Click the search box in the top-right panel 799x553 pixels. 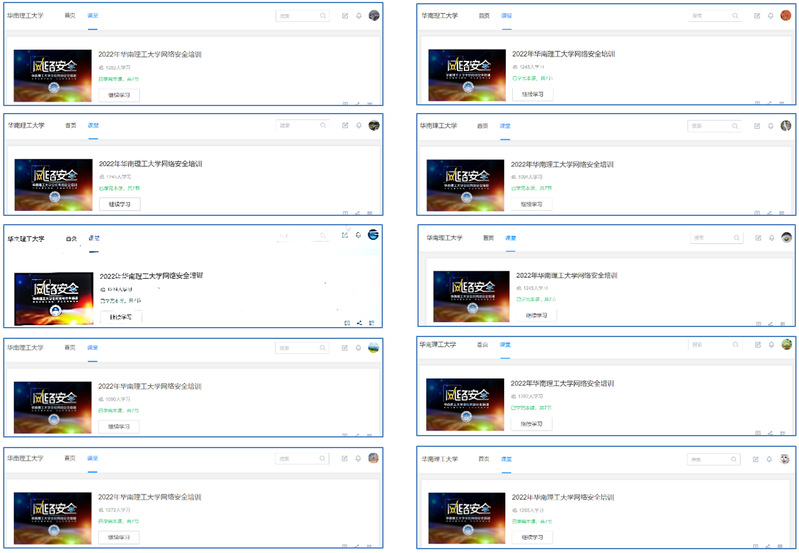click(715, 16)
